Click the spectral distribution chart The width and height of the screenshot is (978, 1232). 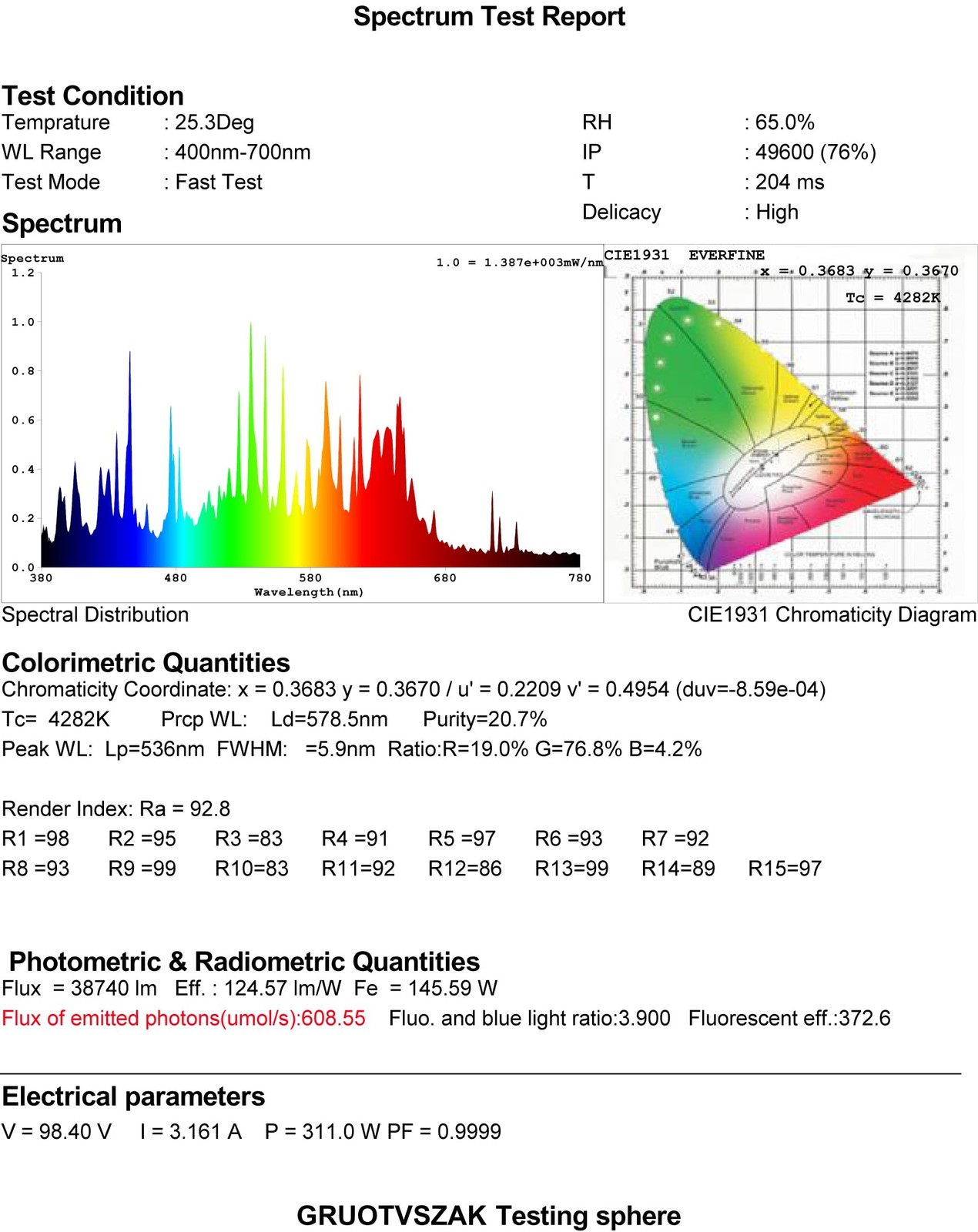tap(302, 423)
